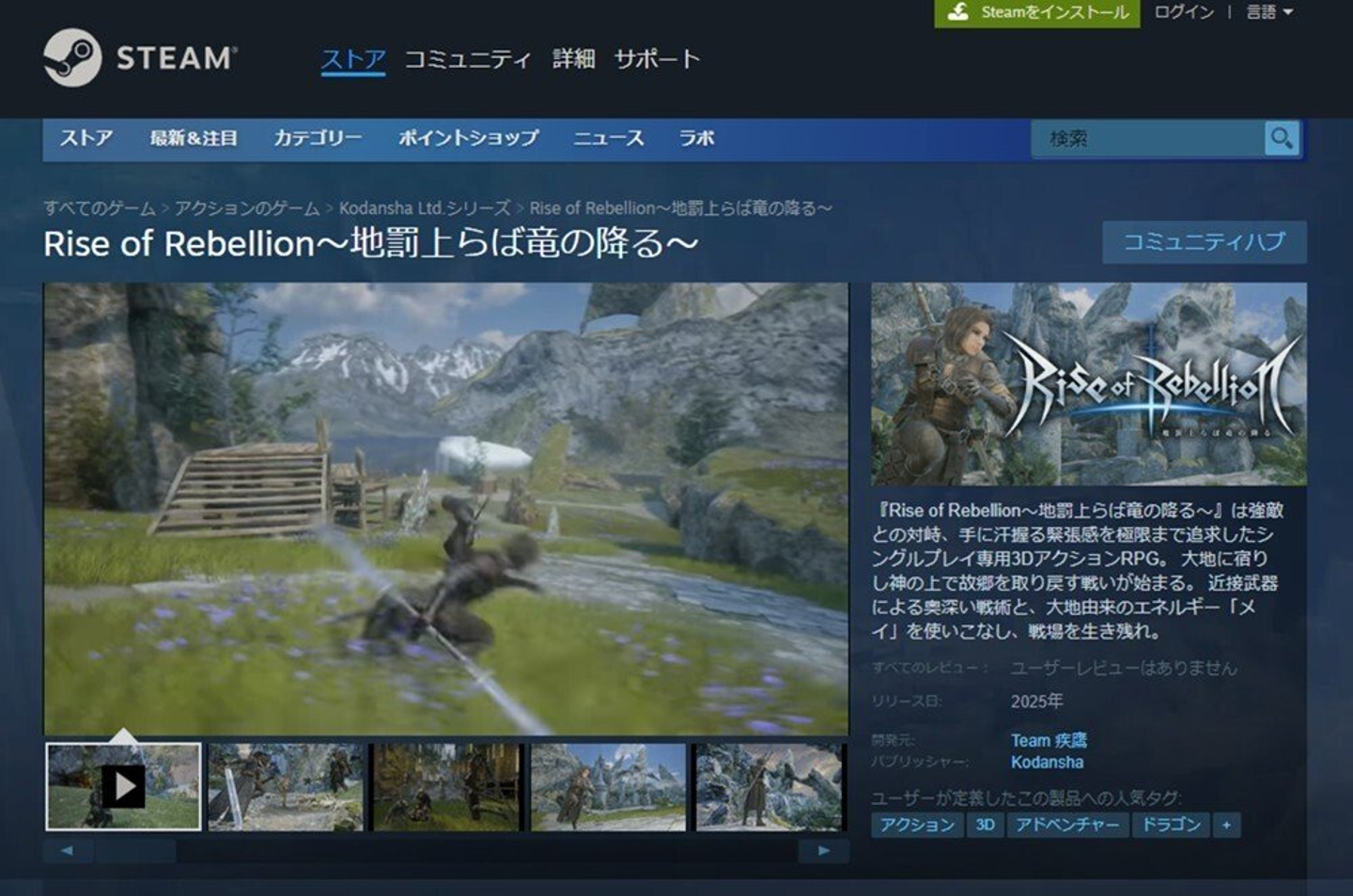Open the コミュニティハブ button
This screenshot has height=896, width=1353.
(1205, 242)
